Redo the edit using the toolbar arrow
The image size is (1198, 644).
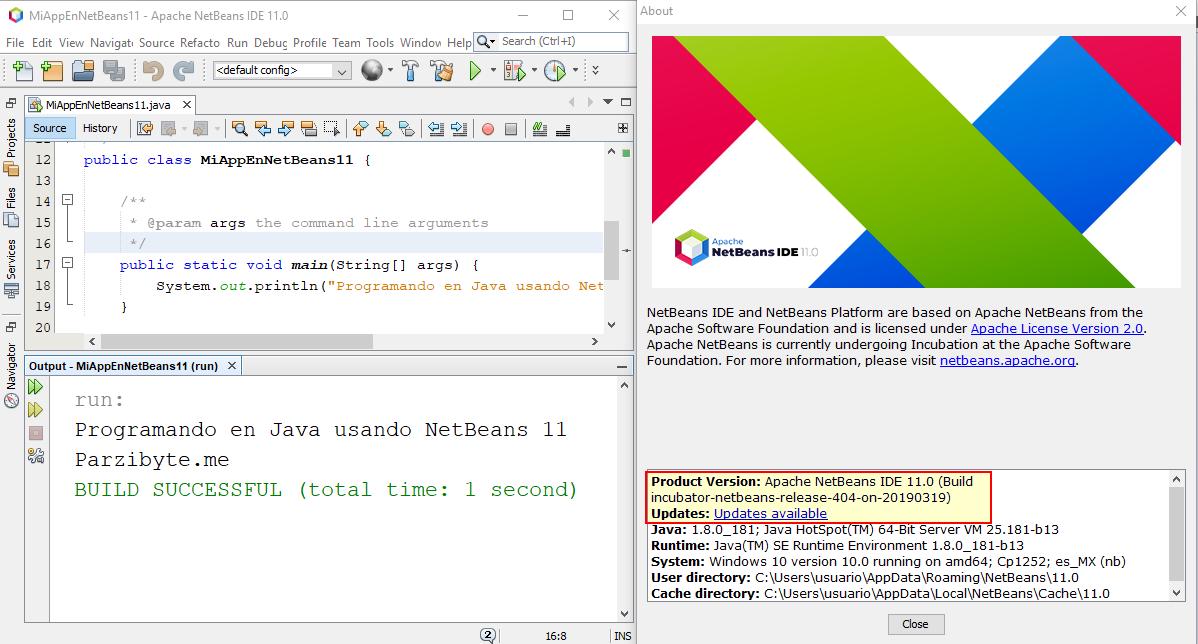183,71
